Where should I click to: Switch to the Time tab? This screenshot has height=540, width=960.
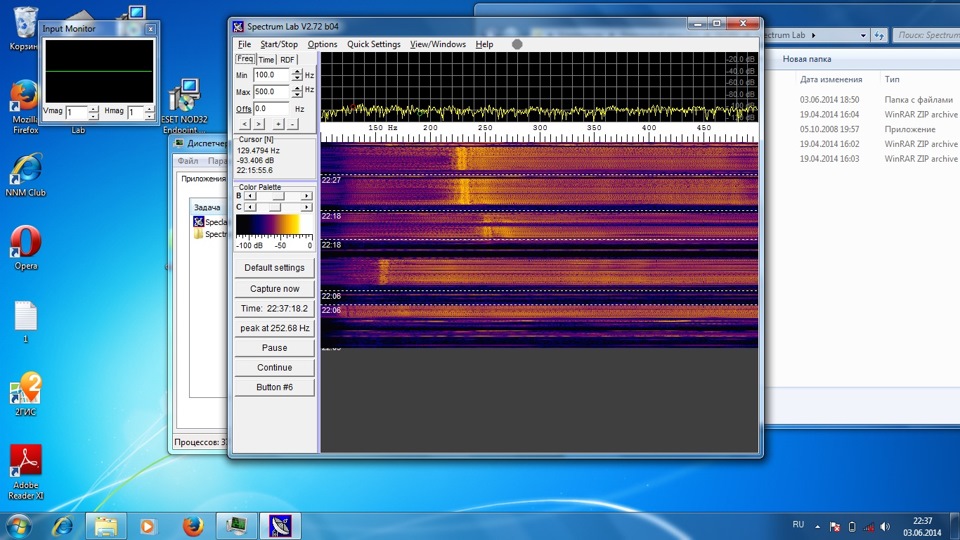266,59
